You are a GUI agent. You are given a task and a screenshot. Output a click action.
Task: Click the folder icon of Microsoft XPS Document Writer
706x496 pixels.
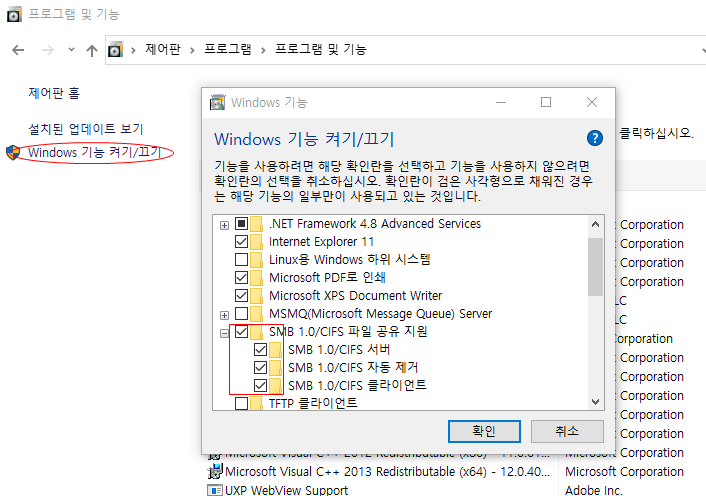(x=257, y=296)
